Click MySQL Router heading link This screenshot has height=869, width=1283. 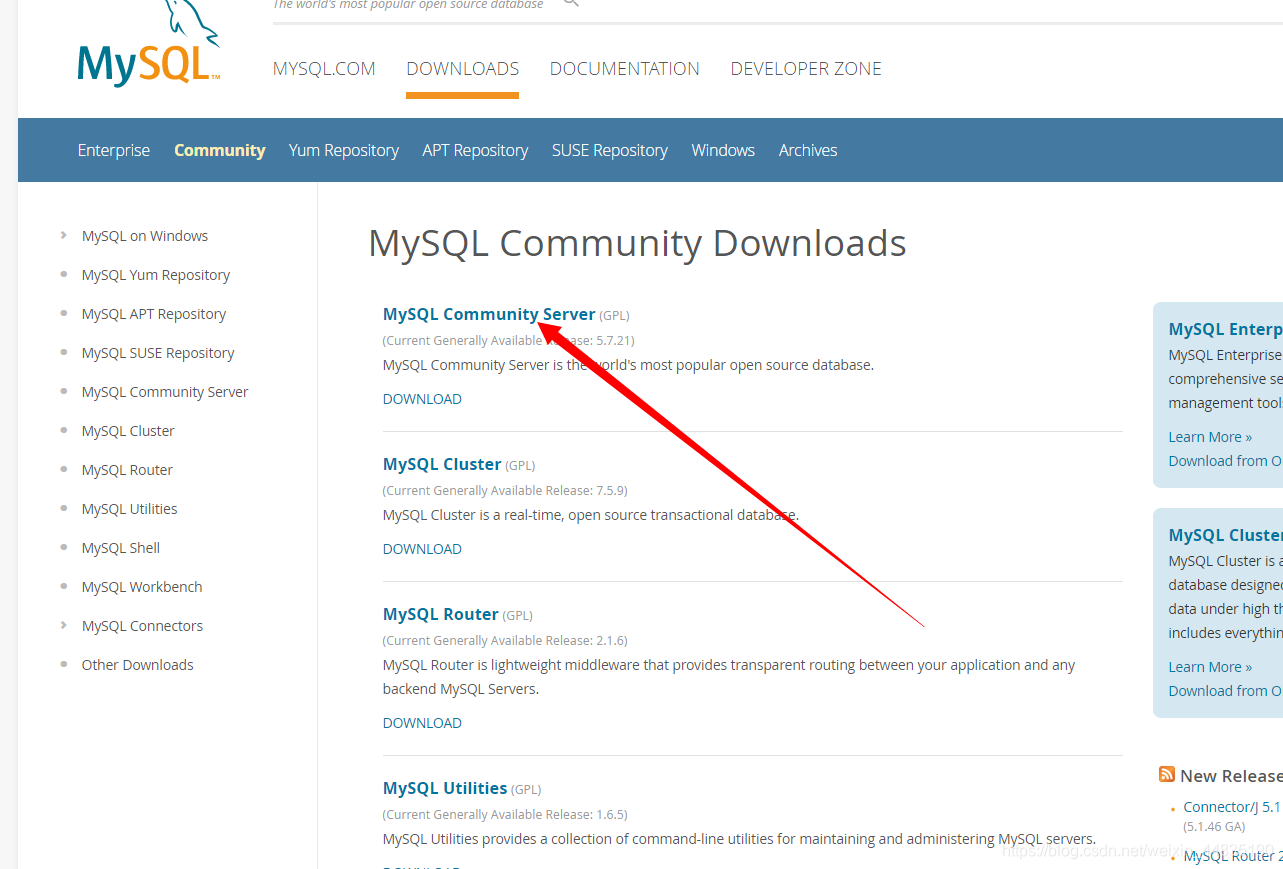[x=441, y=614]
